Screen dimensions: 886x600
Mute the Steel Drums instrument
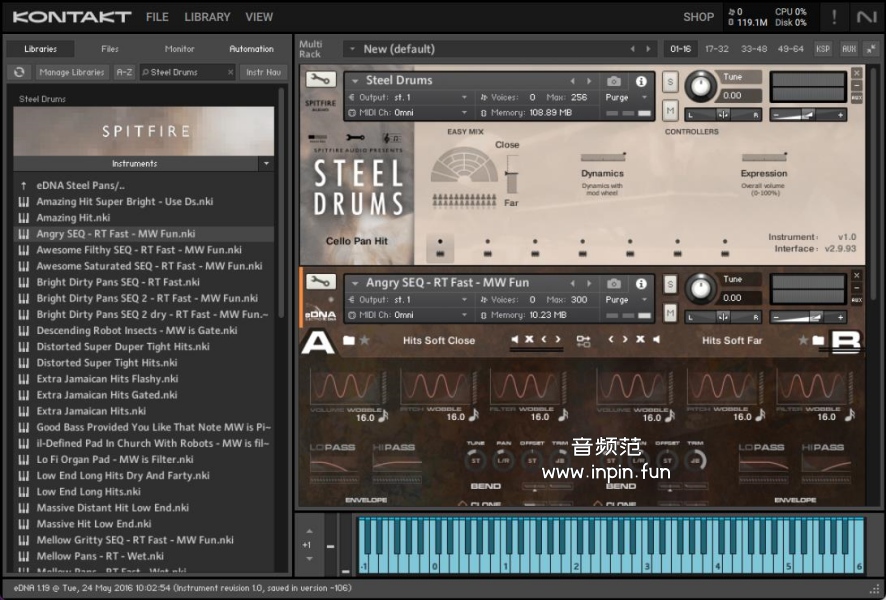point(669,110)
